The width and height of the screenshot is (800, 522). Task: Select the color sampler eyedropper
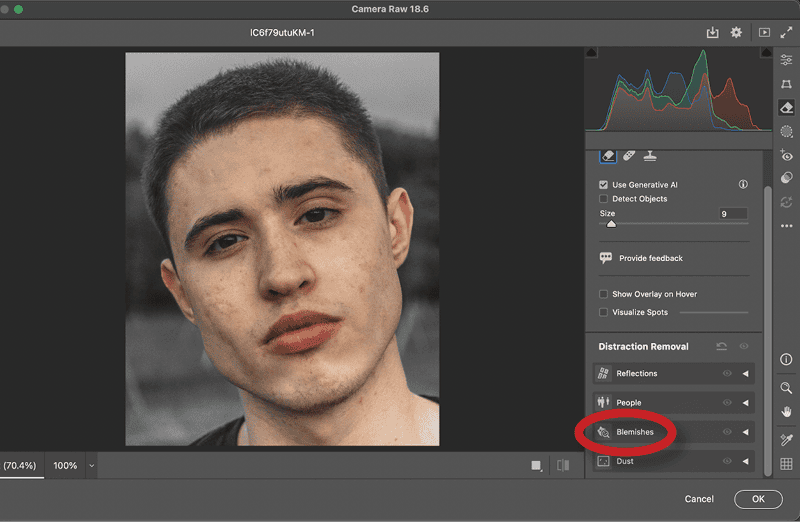[x=786, y=439]
